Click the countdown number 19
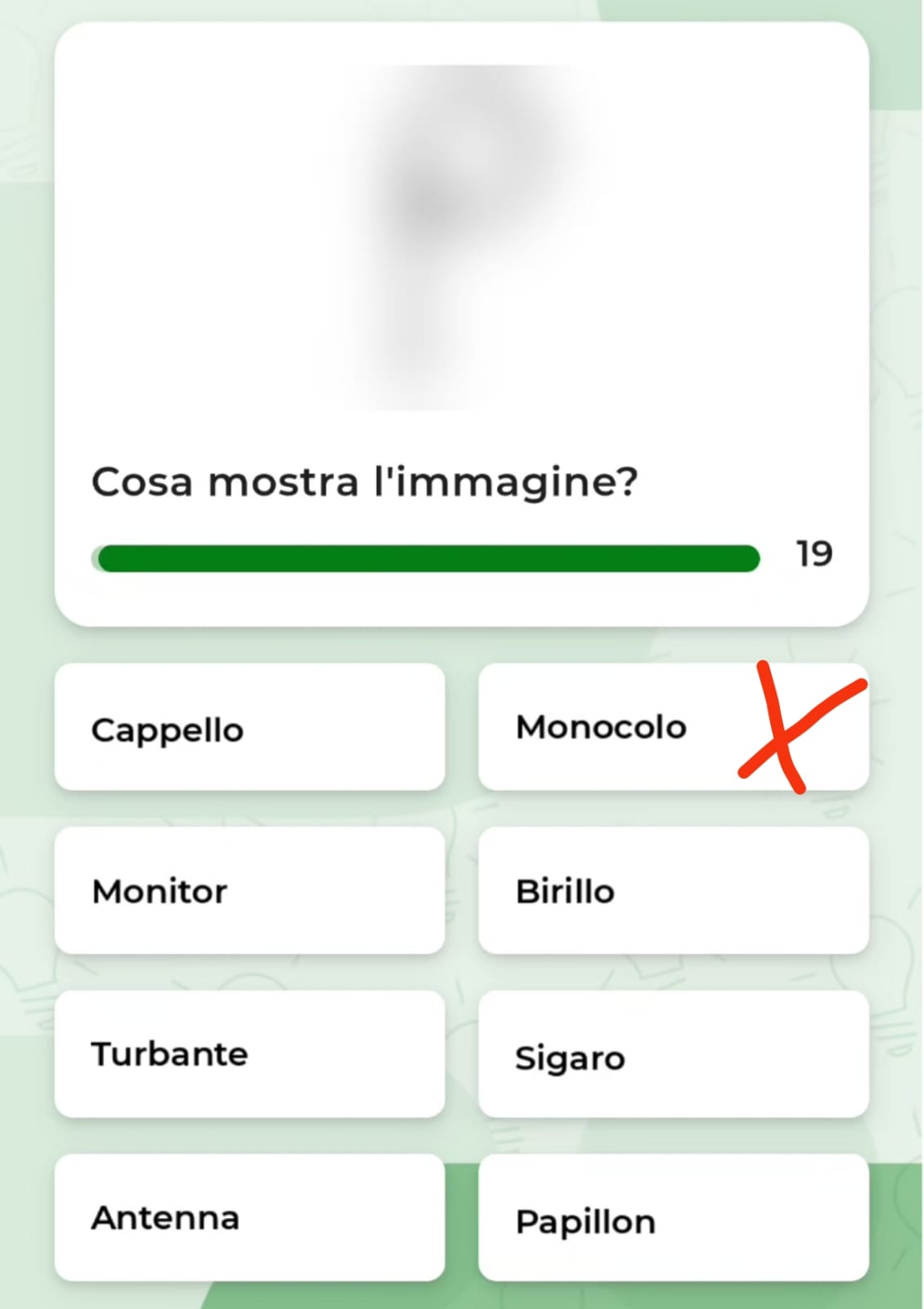924x1309 pixels. coord(814,554)
